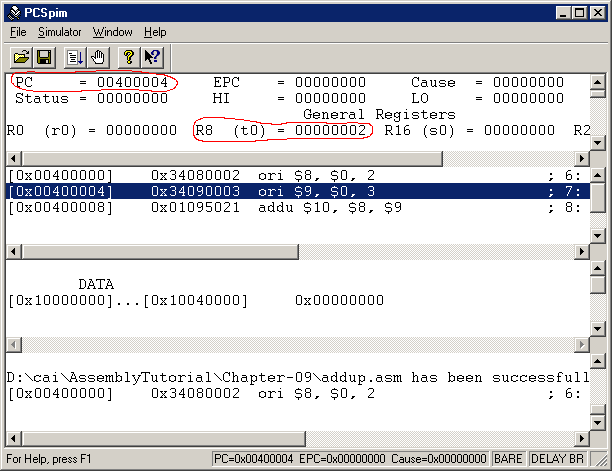
Task: Click the R8 (t0) register value
Action: click(331, 130)
